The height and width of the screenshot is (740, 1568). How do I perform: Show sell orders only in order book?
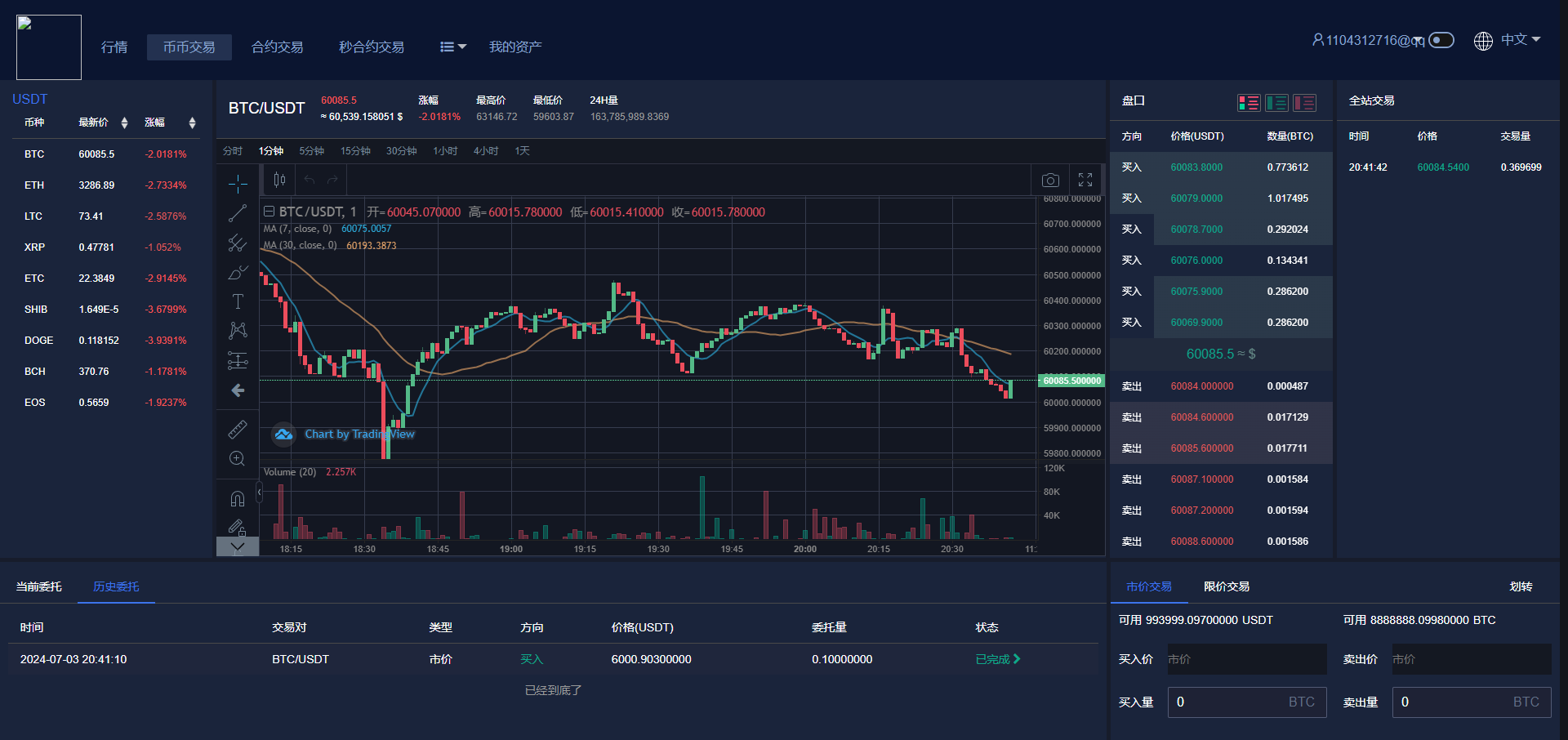tap(1304, 102)
